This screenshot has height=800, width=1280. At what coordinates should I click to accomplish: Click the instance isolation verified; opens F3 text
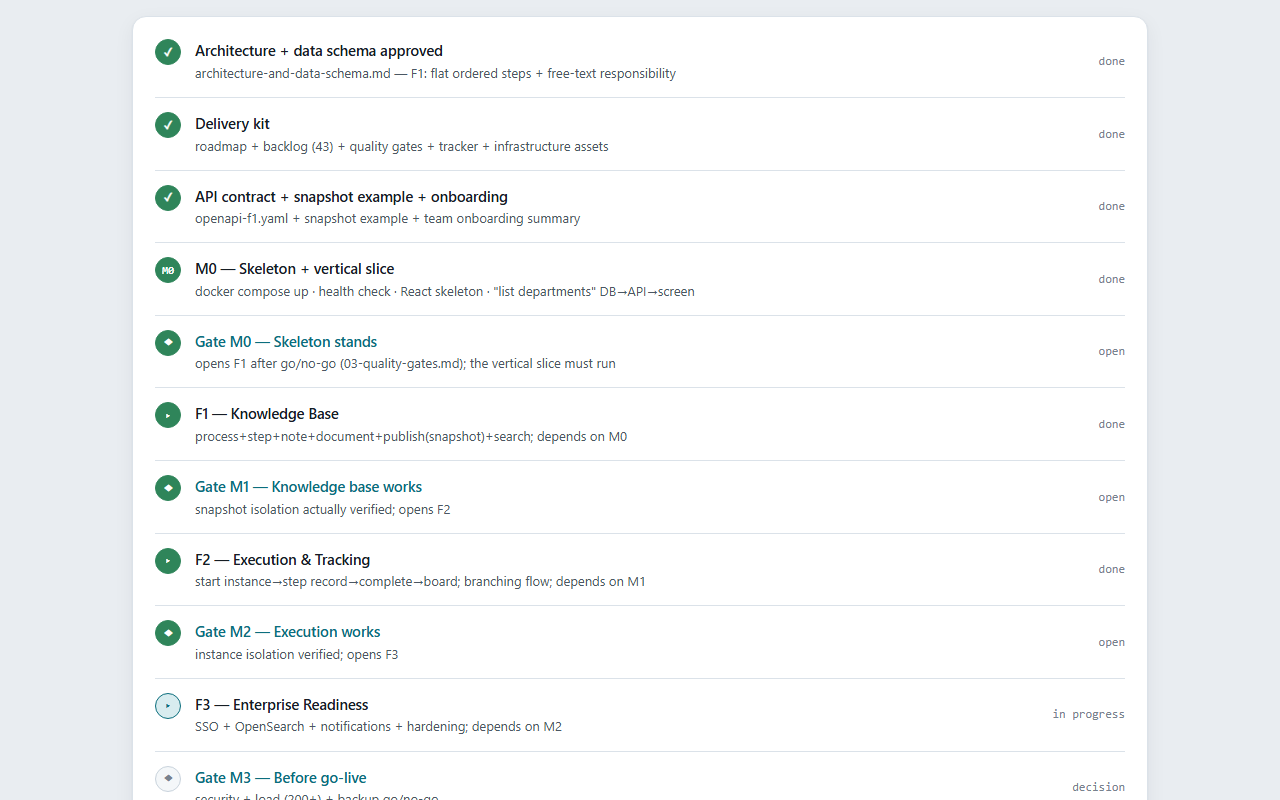pos(296,655)
